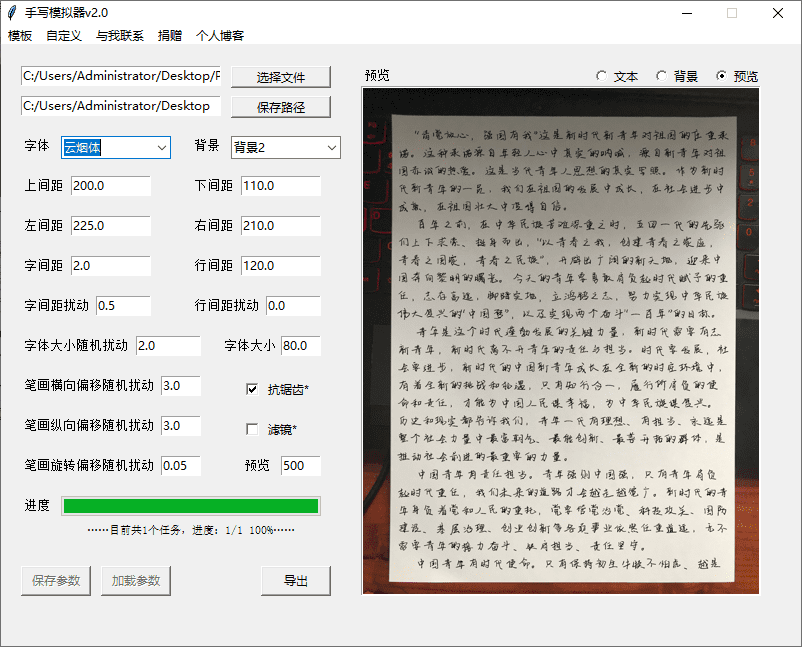802x647 pixels.
Task: Open the 模板 menu
Action: (x=21, y=35)
